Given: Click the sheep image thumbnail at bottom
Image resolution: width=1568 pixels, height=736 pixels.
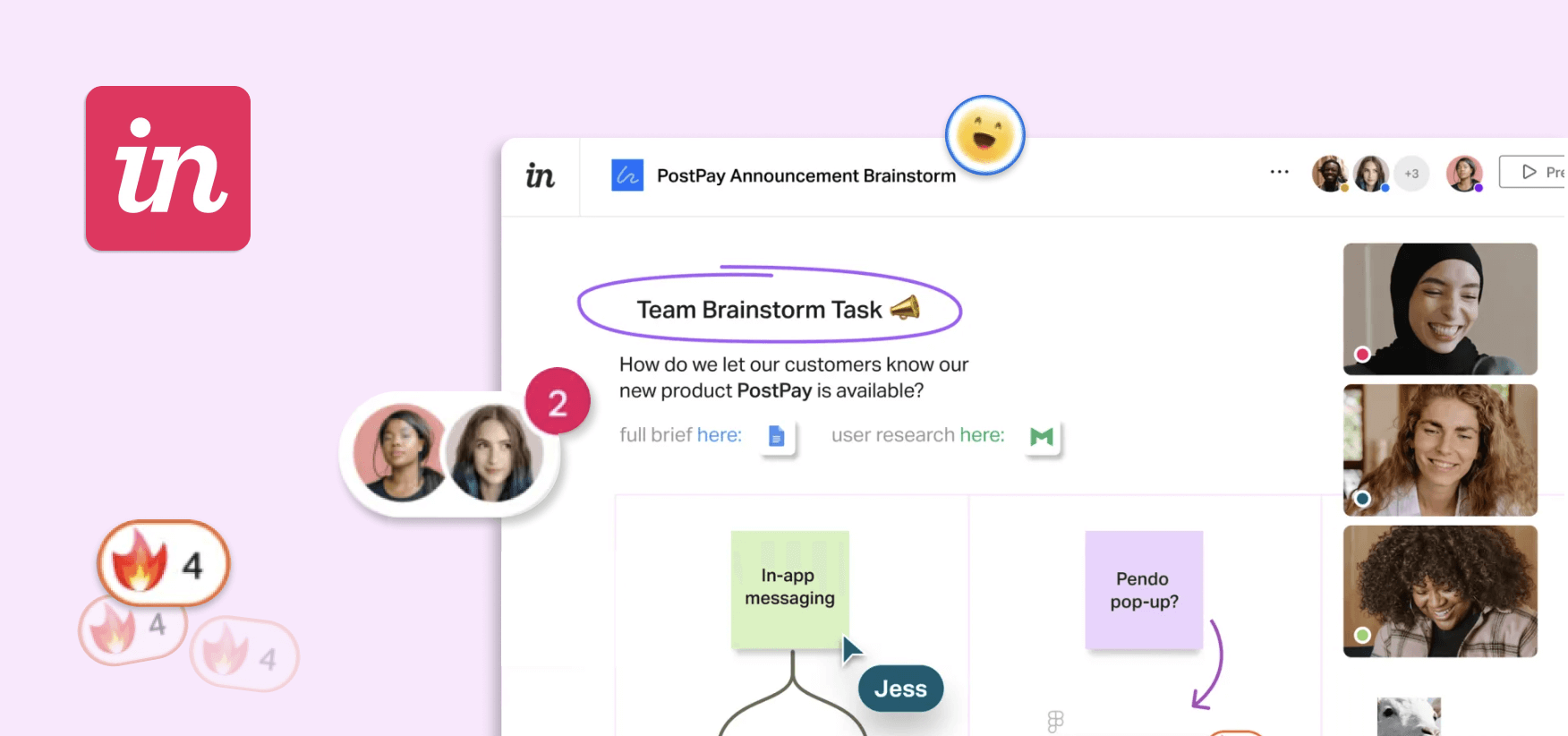Looking at the screenshot, I should coord(1409,716).
